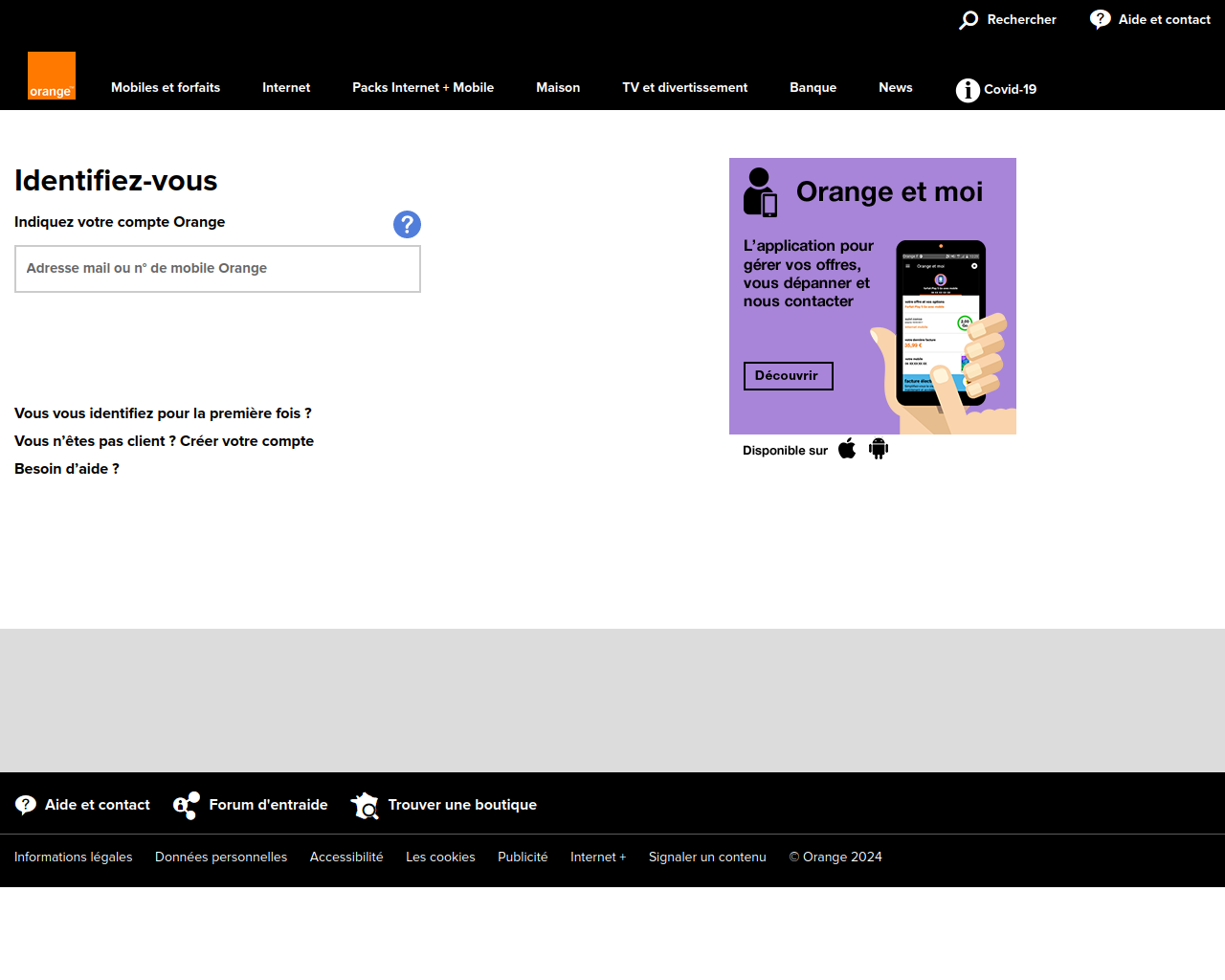Viewport: 1225px width, 980px height.
Task: Open the Forum d'entraide text link
Action: 269,805
